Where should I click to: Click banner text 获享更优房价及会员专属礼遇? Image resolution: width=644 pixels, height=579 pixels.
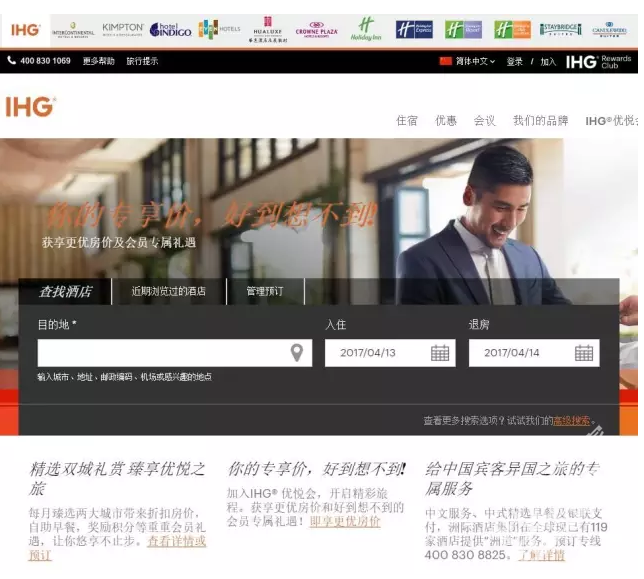(x=119, y=242)
